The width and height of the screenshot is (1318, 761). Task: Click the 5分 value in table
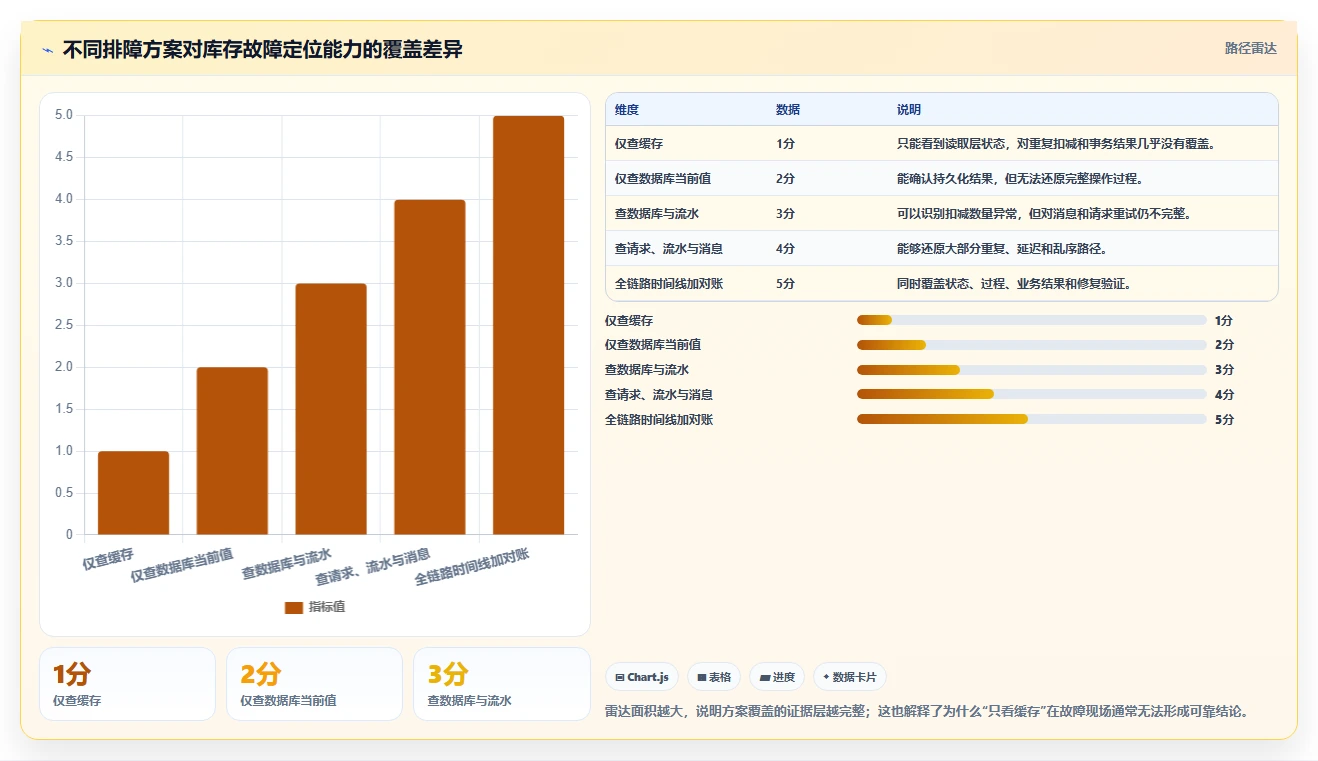[x=785, y=284]
